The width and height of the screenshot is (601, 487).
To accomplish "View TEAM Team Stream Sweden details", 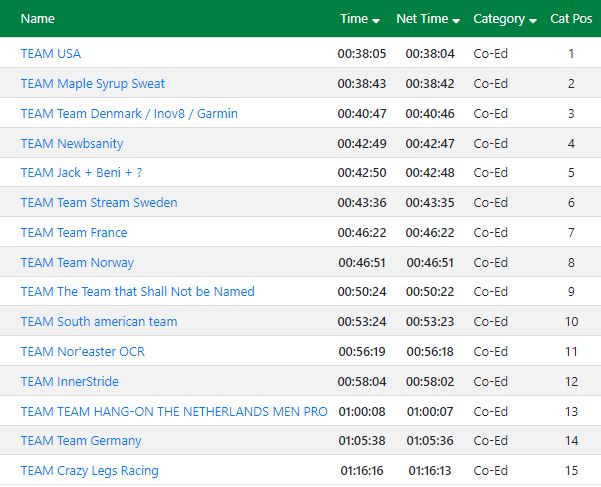I will coord(99,202).
